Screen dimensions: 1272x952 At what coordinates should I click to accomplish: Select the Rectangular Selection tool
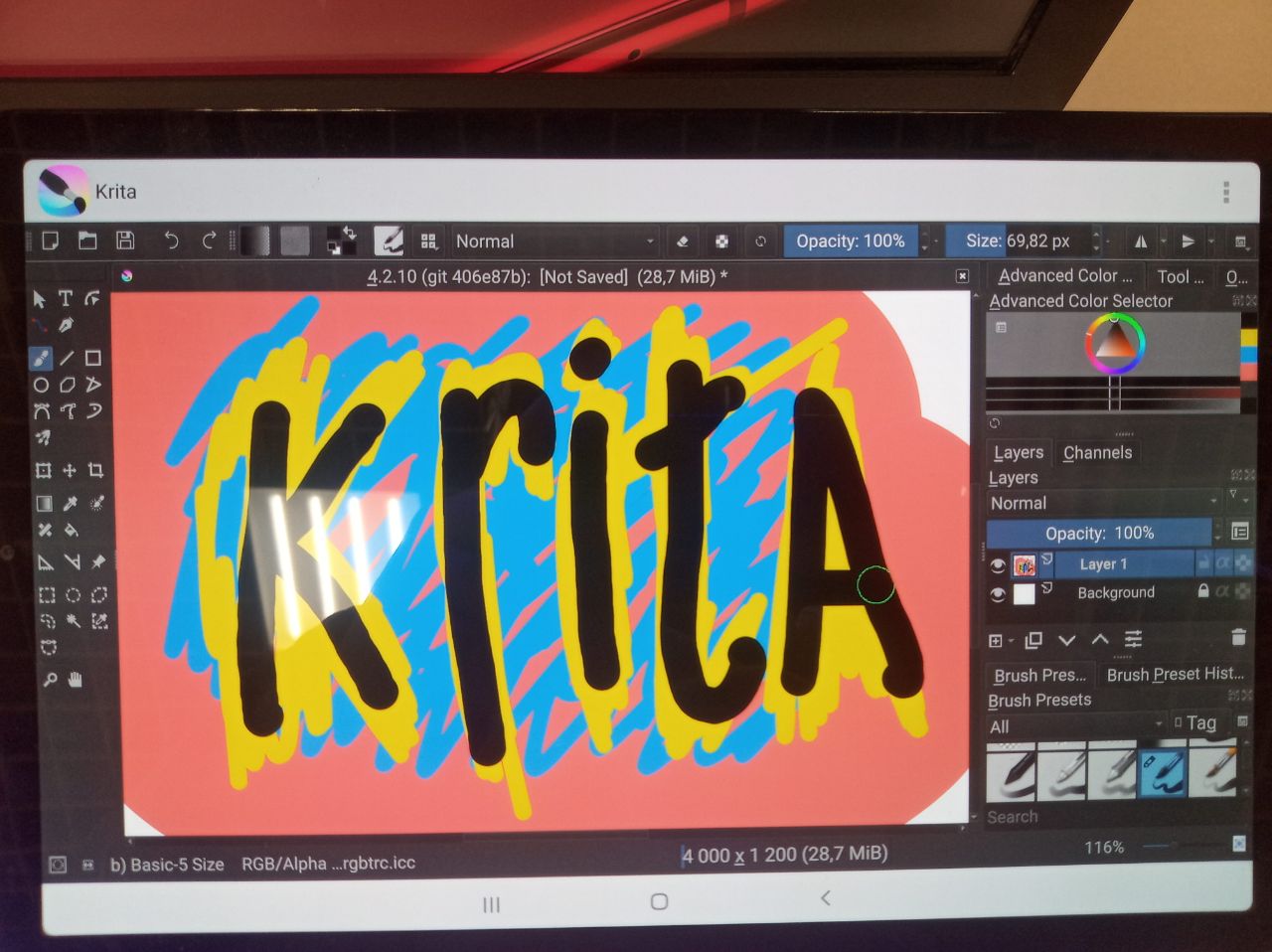click(46, 594)
